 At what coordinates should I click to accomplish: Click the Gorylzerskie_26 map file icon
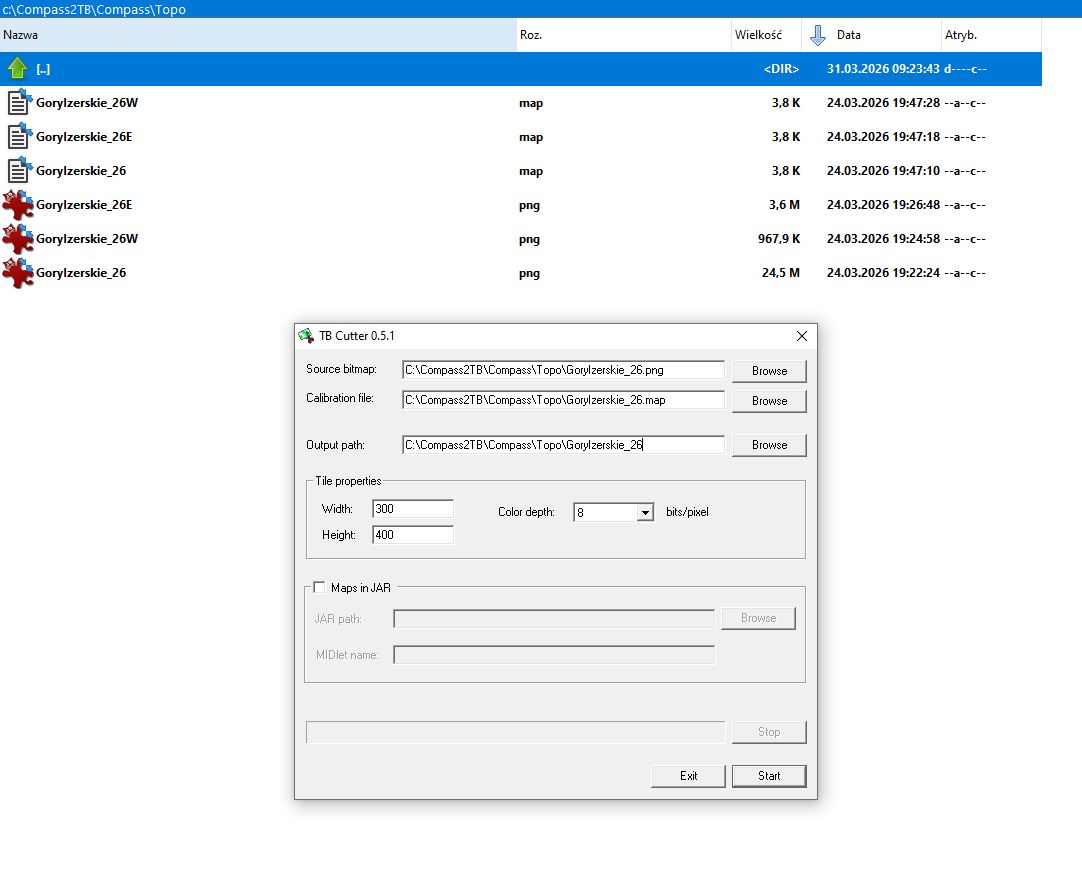(x=18, y=171)
